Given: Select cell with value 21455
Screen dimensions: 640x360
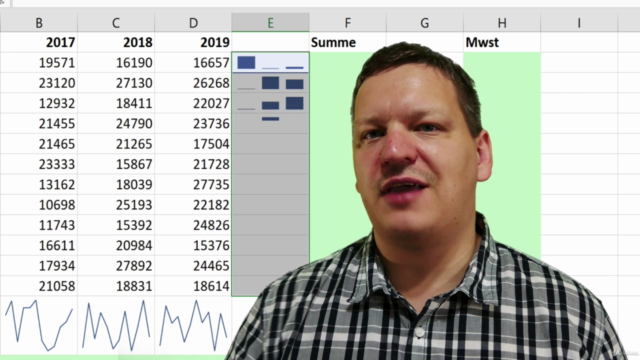Looking at the screenshot, I should click(x=39, y=124).
